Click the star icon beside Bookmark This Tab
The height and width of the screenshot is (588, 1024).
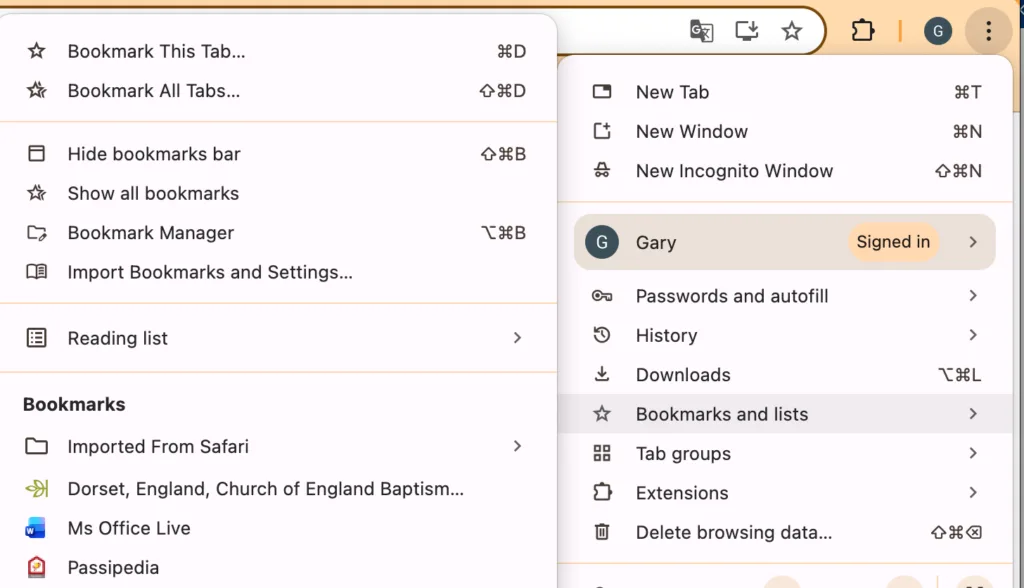coord(37,51)
